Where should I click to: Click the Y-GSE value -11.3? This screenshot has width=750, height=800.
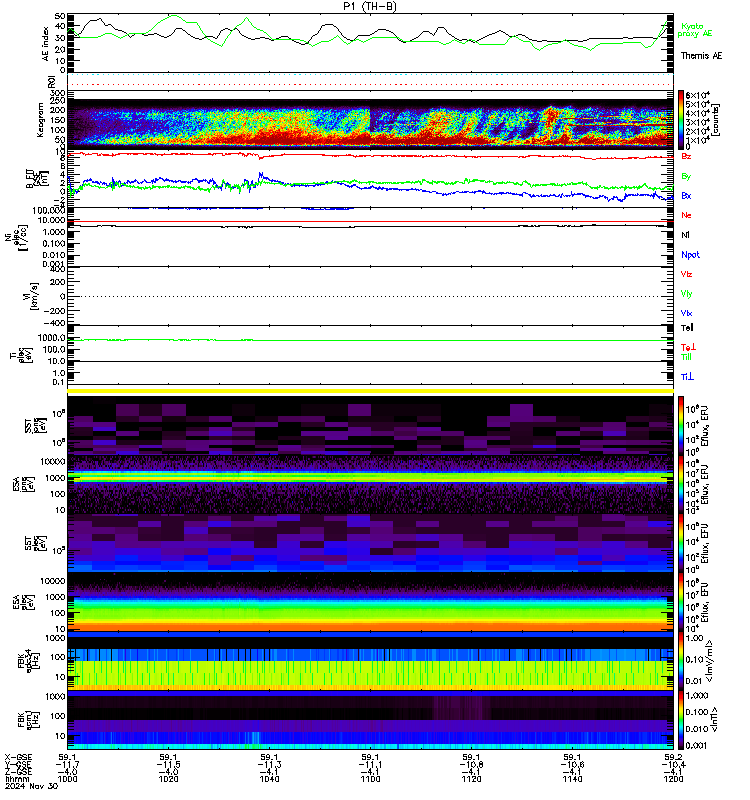269,765
